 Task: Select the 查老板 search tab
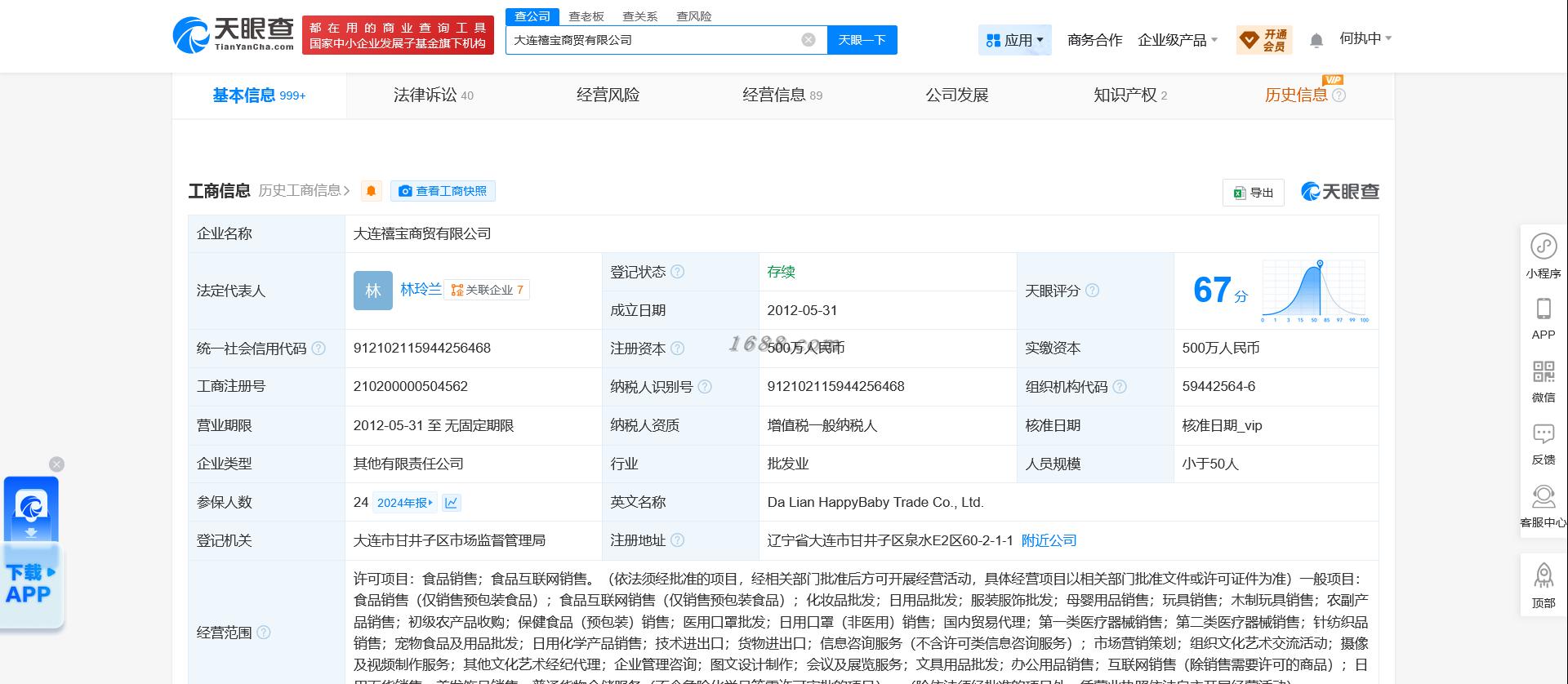tap(586, 16)
